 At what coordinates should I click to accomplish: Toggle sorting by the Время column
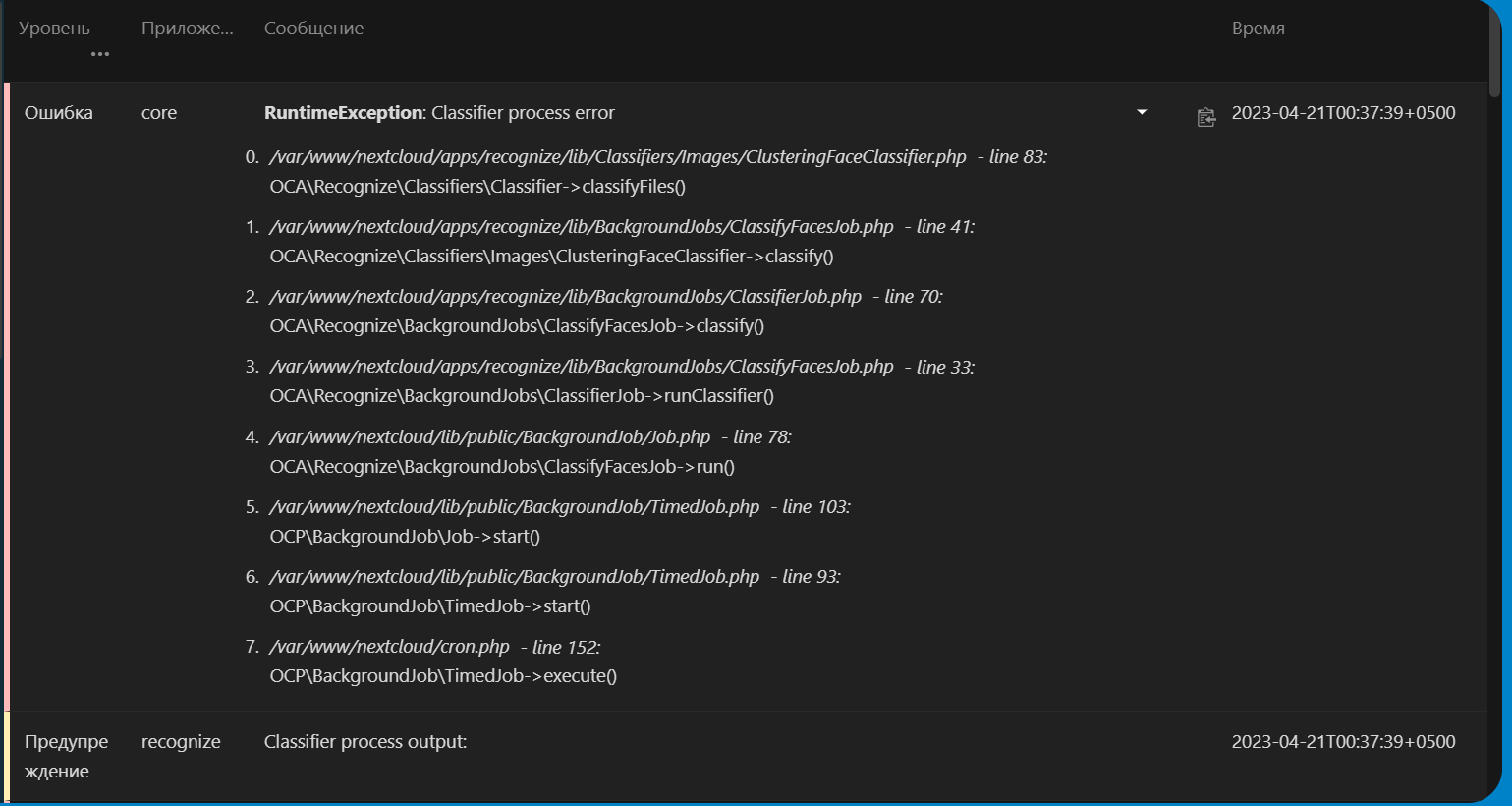coord(1258,28)
